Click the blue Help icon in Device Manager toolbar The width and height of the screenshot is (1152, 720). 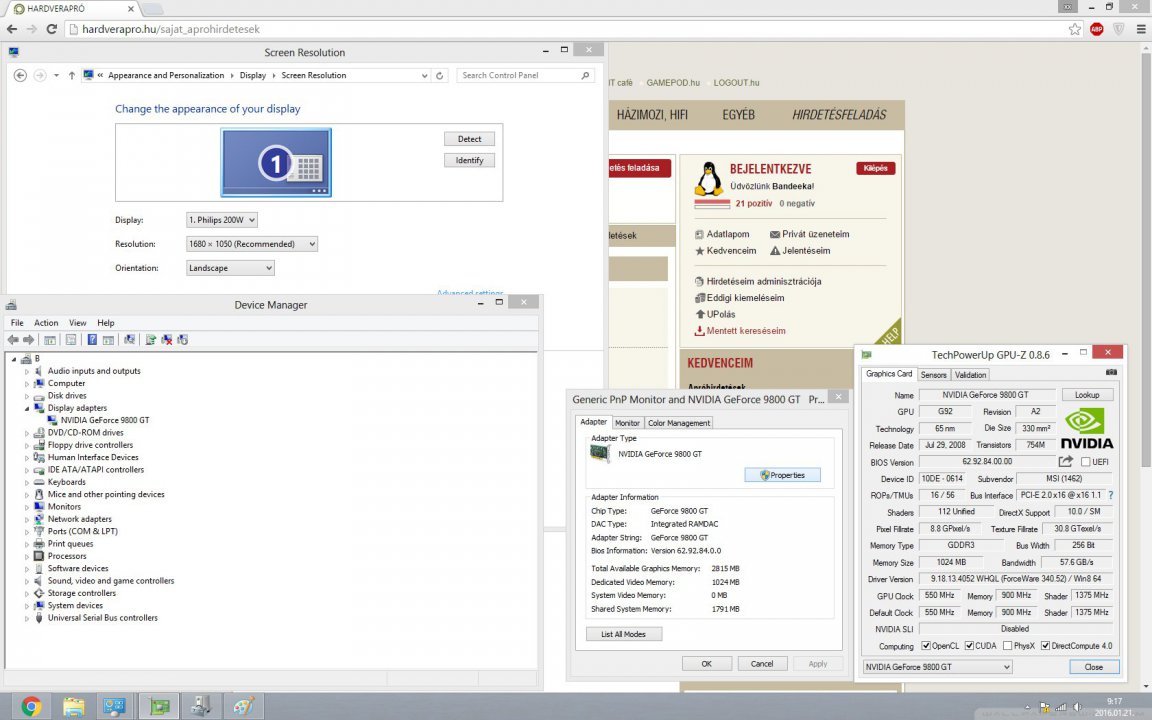coord(92,339)
